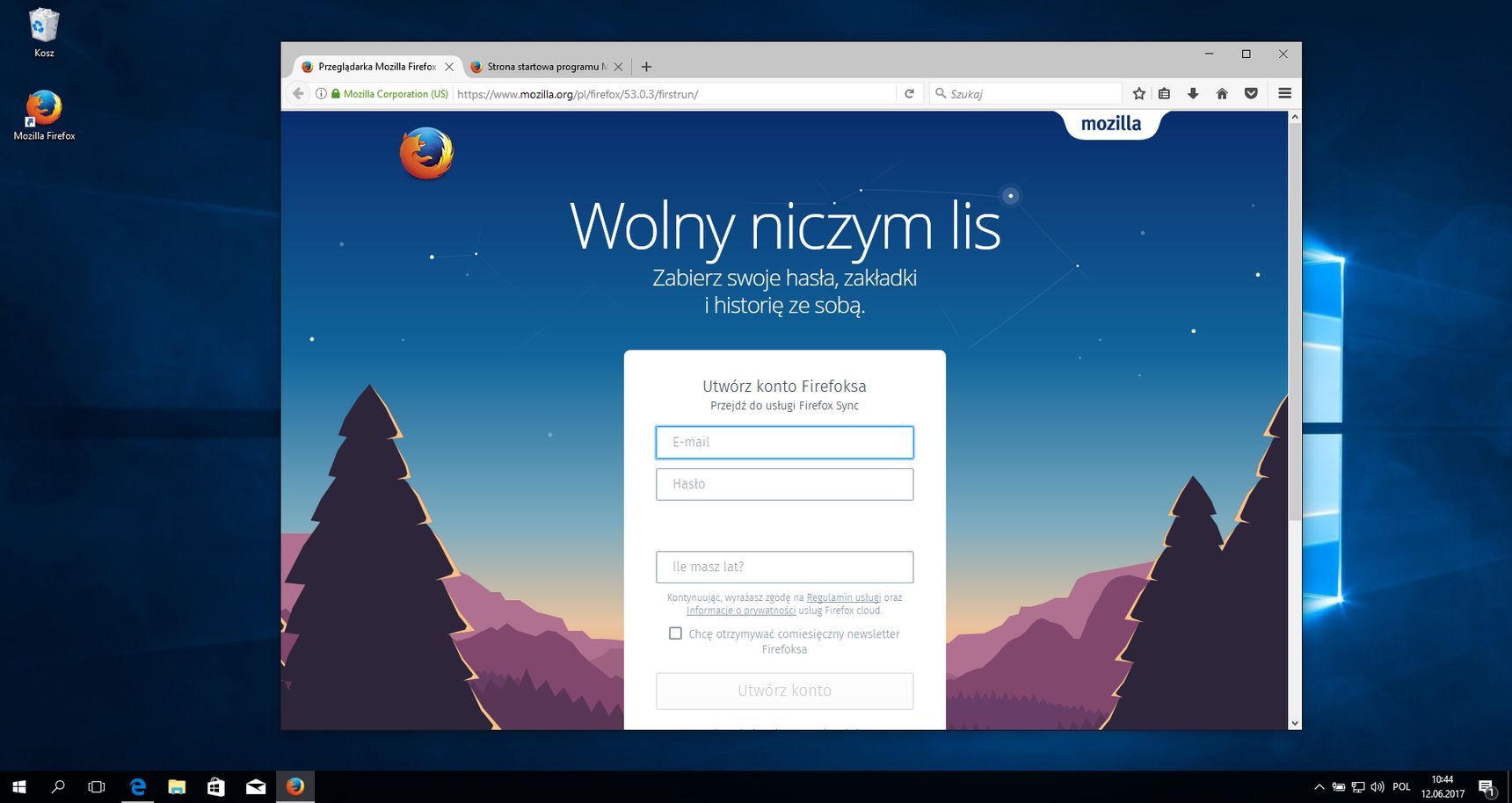Open the Informacje o prywatności link

click(x=741, y=611)
